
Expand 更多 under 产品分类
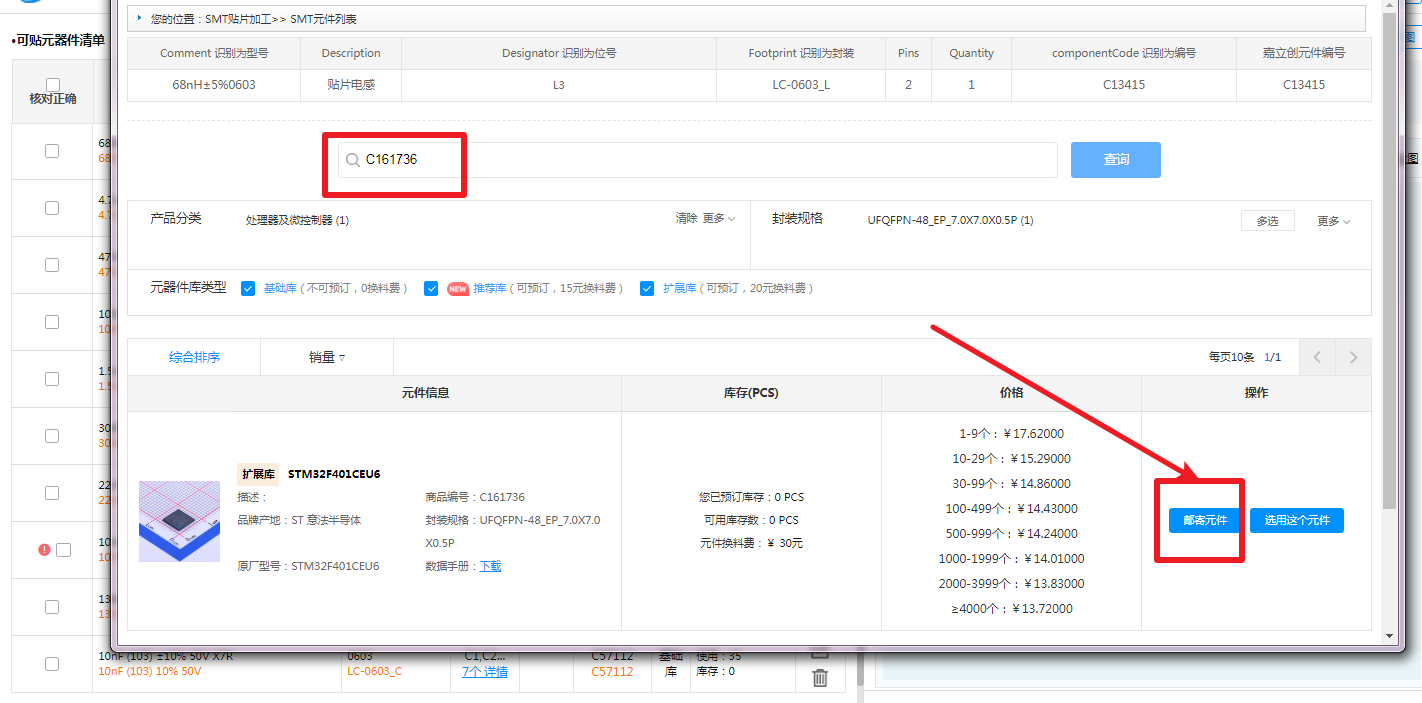coord(718,219)
